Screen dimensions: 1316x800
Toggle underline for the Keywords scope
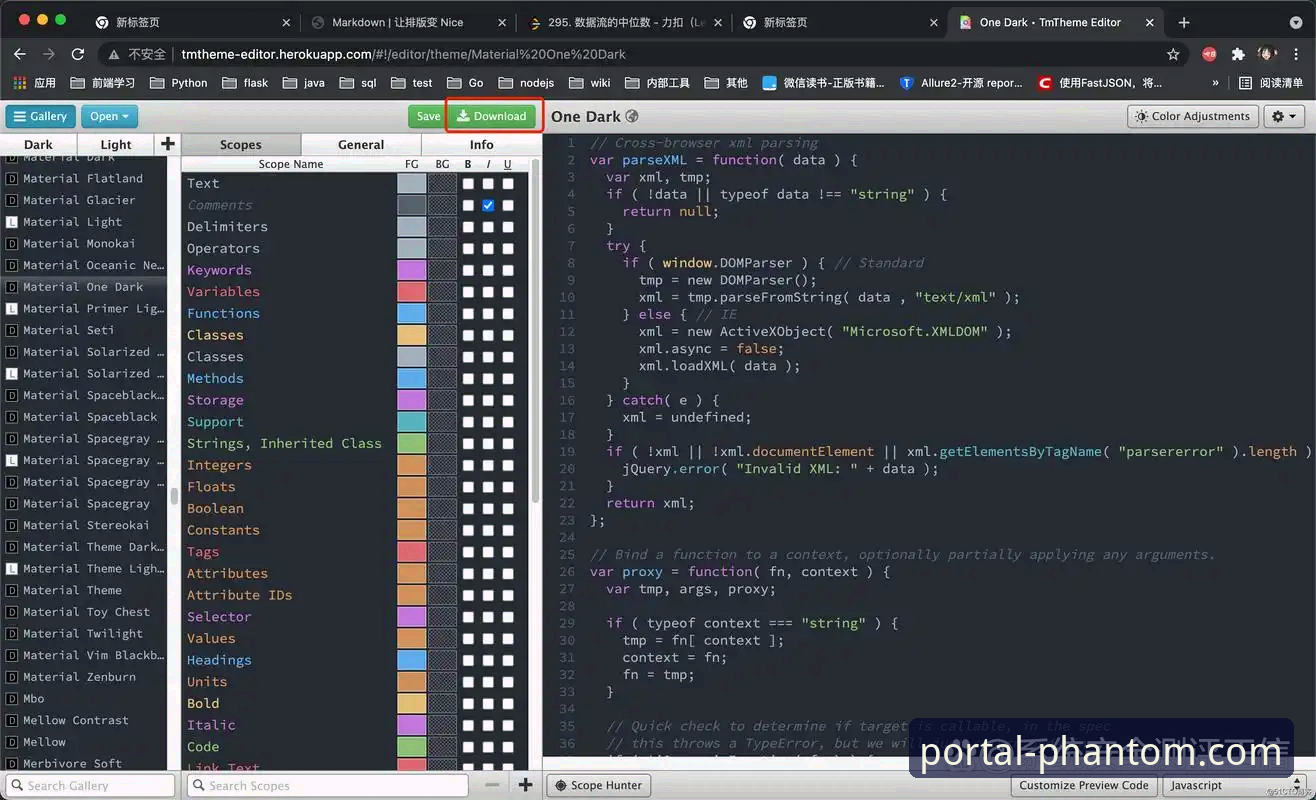(x=508, y=270)
